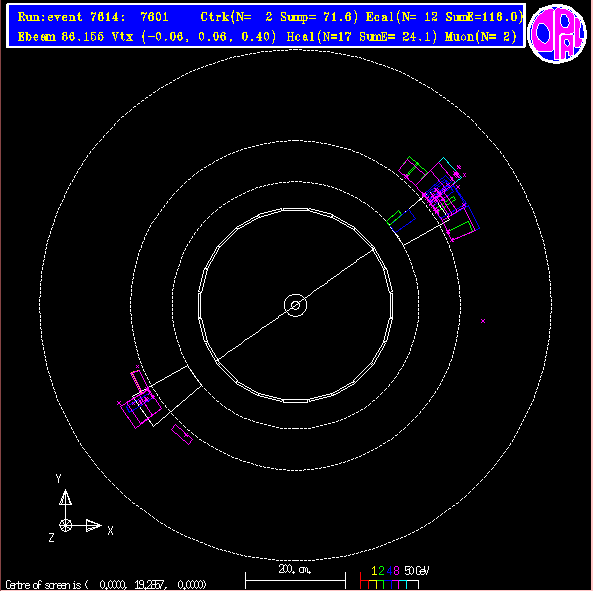This screenshot has width=593, height=591.
Task: Click the Muon N=2 readout in header
Action: 481,37
